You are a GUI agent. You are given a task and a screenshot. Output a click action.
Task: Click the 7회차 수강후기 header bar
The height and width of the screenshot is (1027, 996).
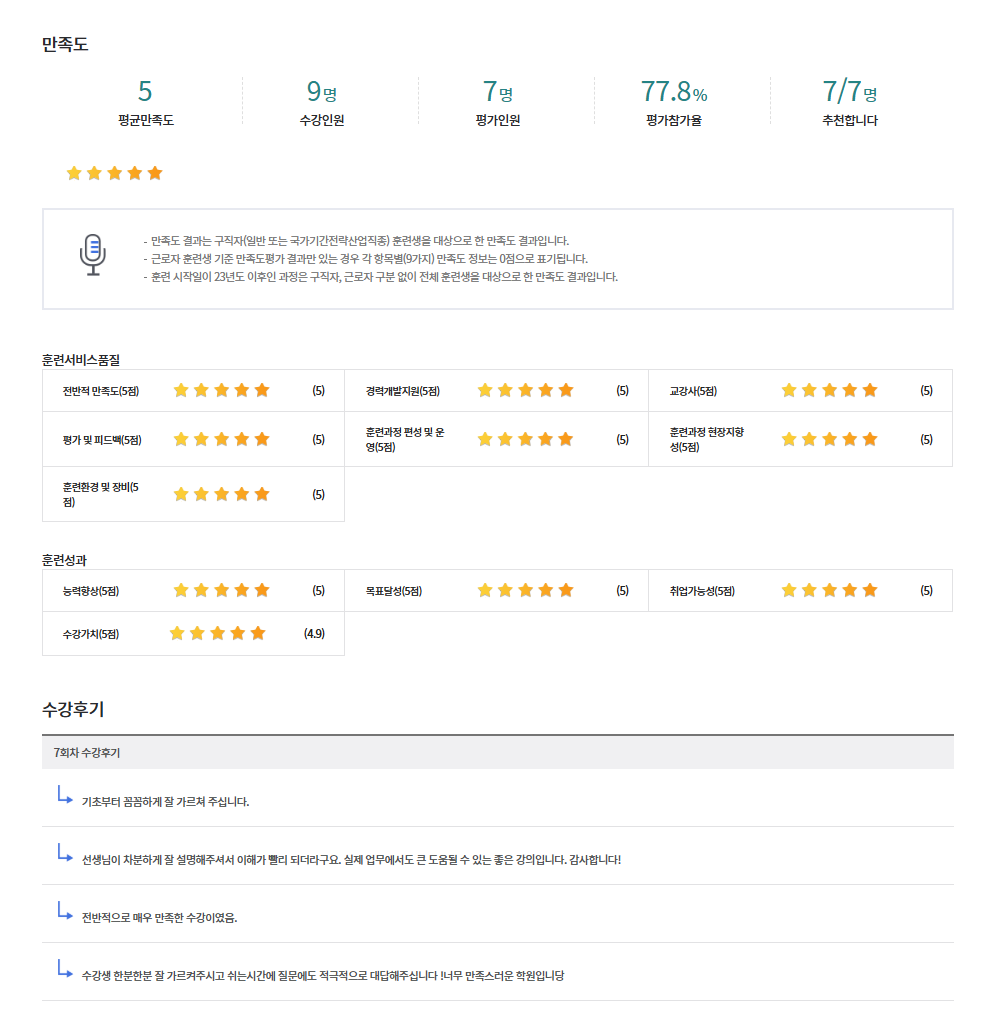pos(497,752)
